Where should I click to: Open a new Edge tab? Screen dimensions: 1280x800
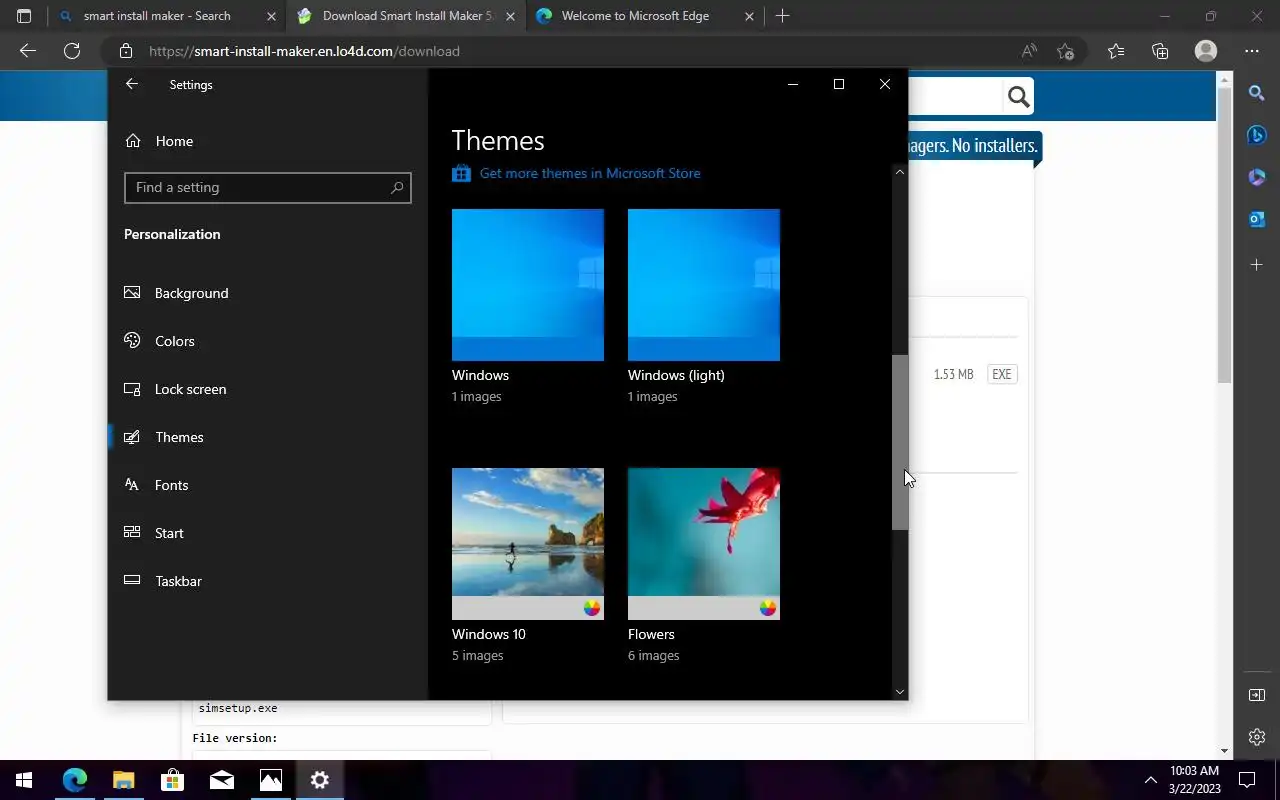coord(782,16)
